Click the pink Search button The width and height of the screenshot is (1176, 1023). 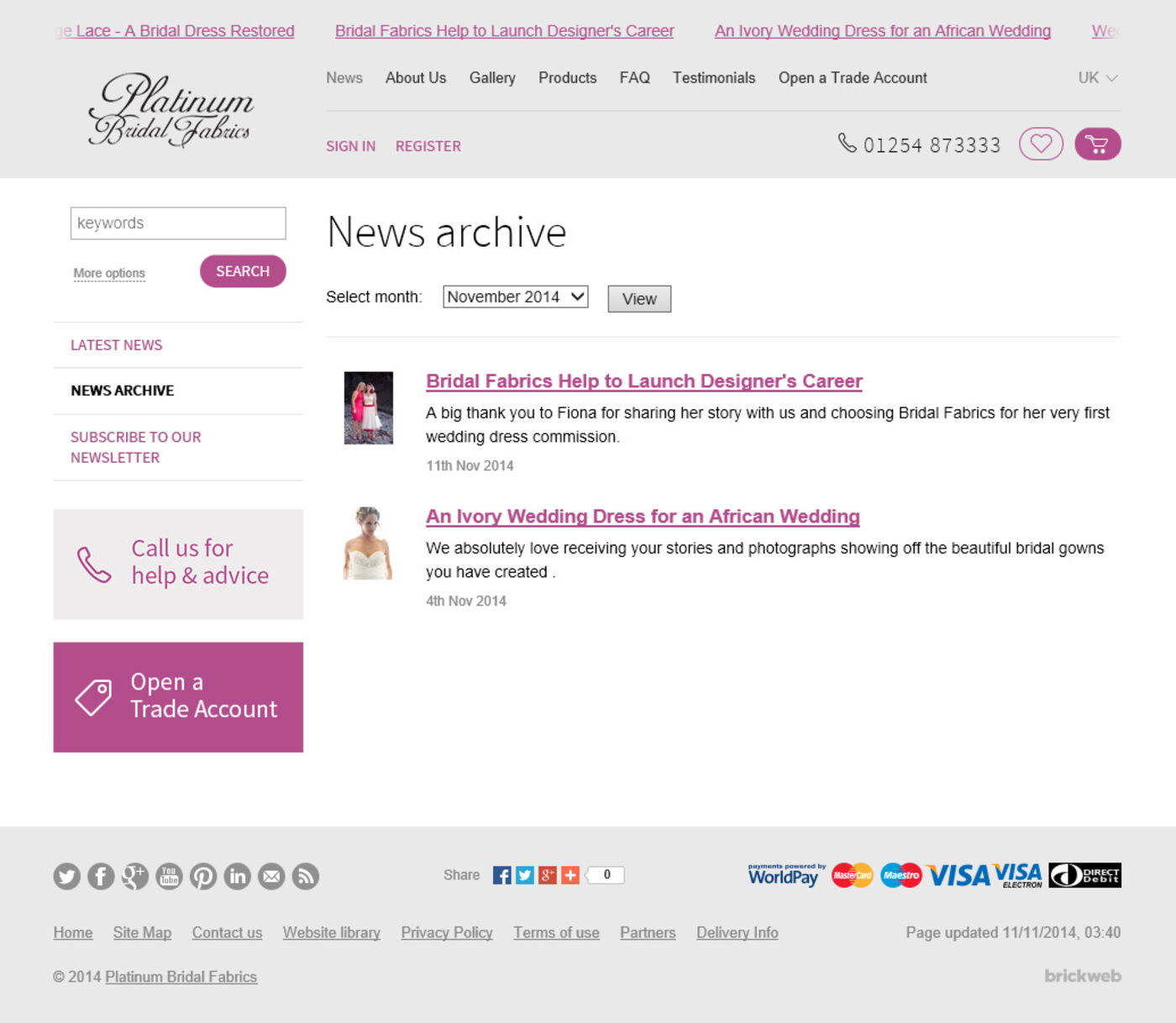click(x=243, y=271)
